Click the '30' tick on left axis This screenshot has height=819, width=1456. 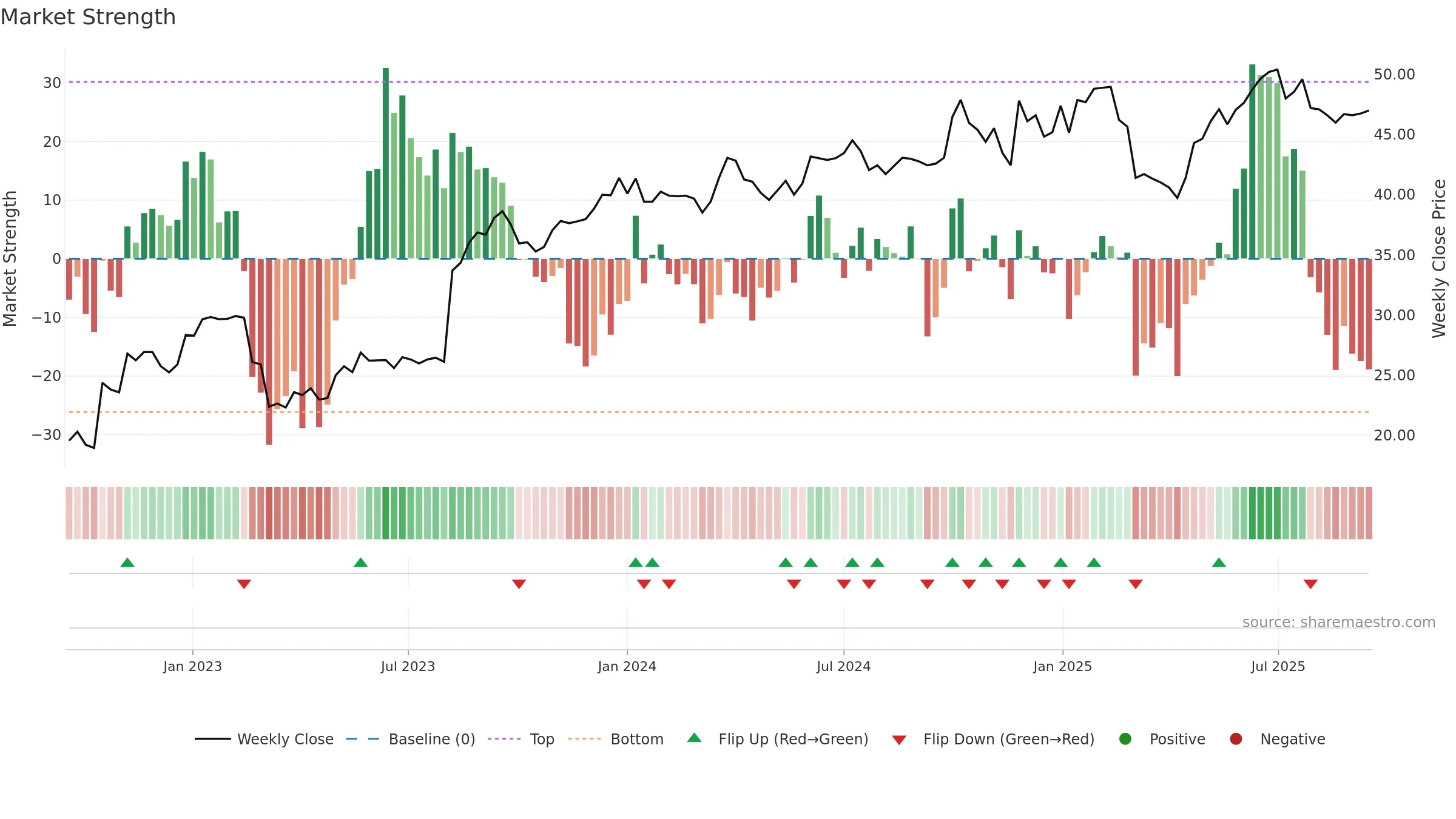52,83
